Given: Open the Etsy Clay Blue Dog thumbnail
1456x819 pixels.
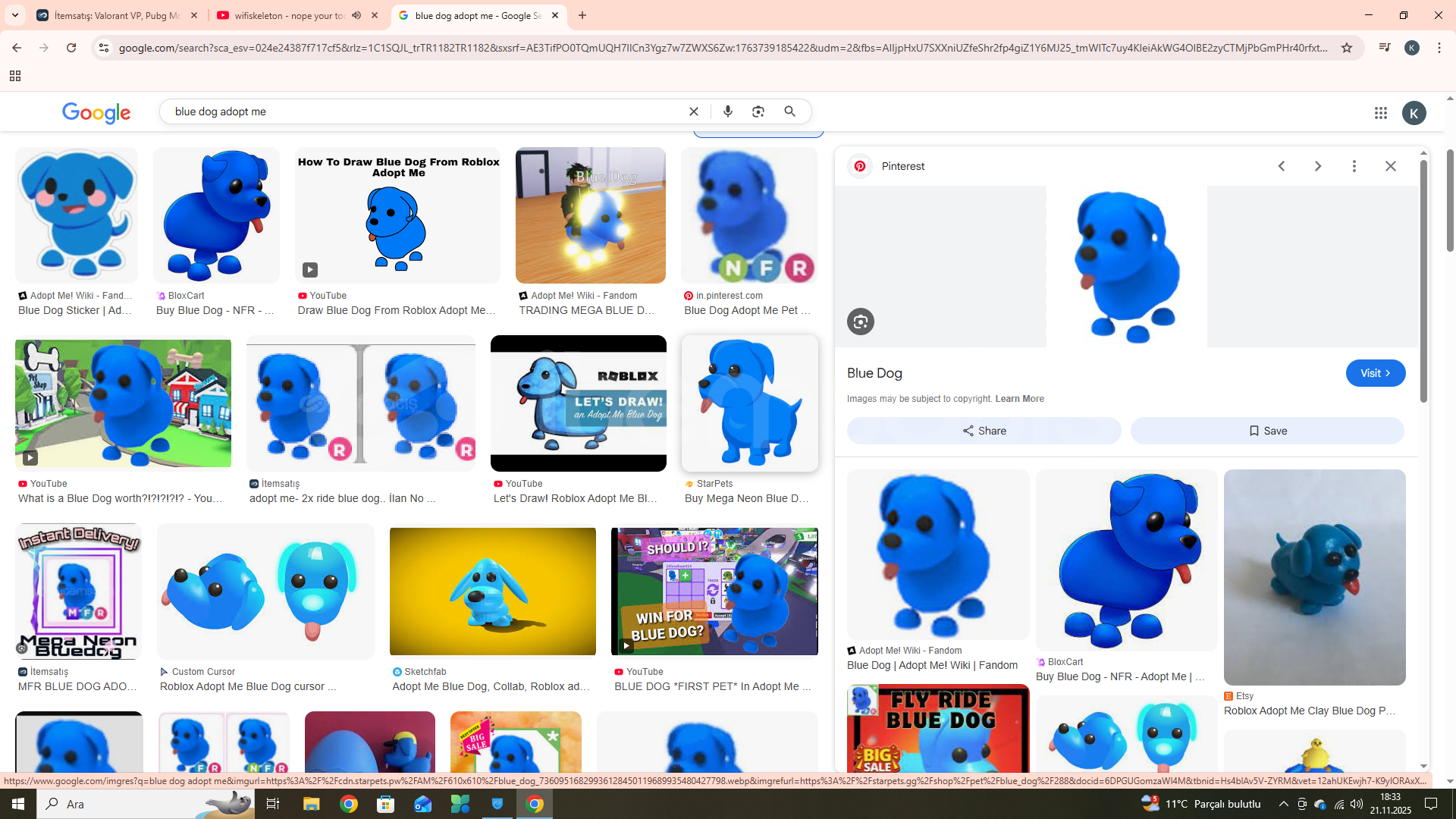Looking at the screenshot, I should pos(1313,577).
